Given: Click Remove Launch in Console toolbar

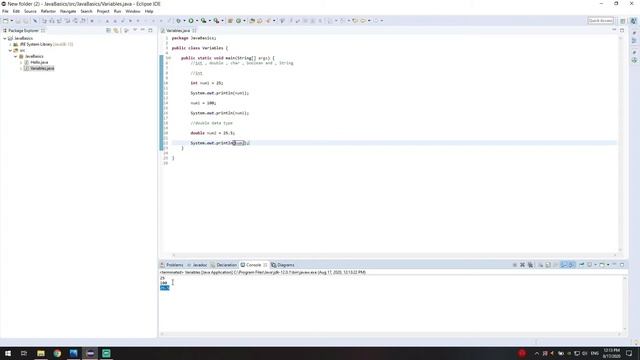Looking at the screenshot, I should tap(522, 265).
